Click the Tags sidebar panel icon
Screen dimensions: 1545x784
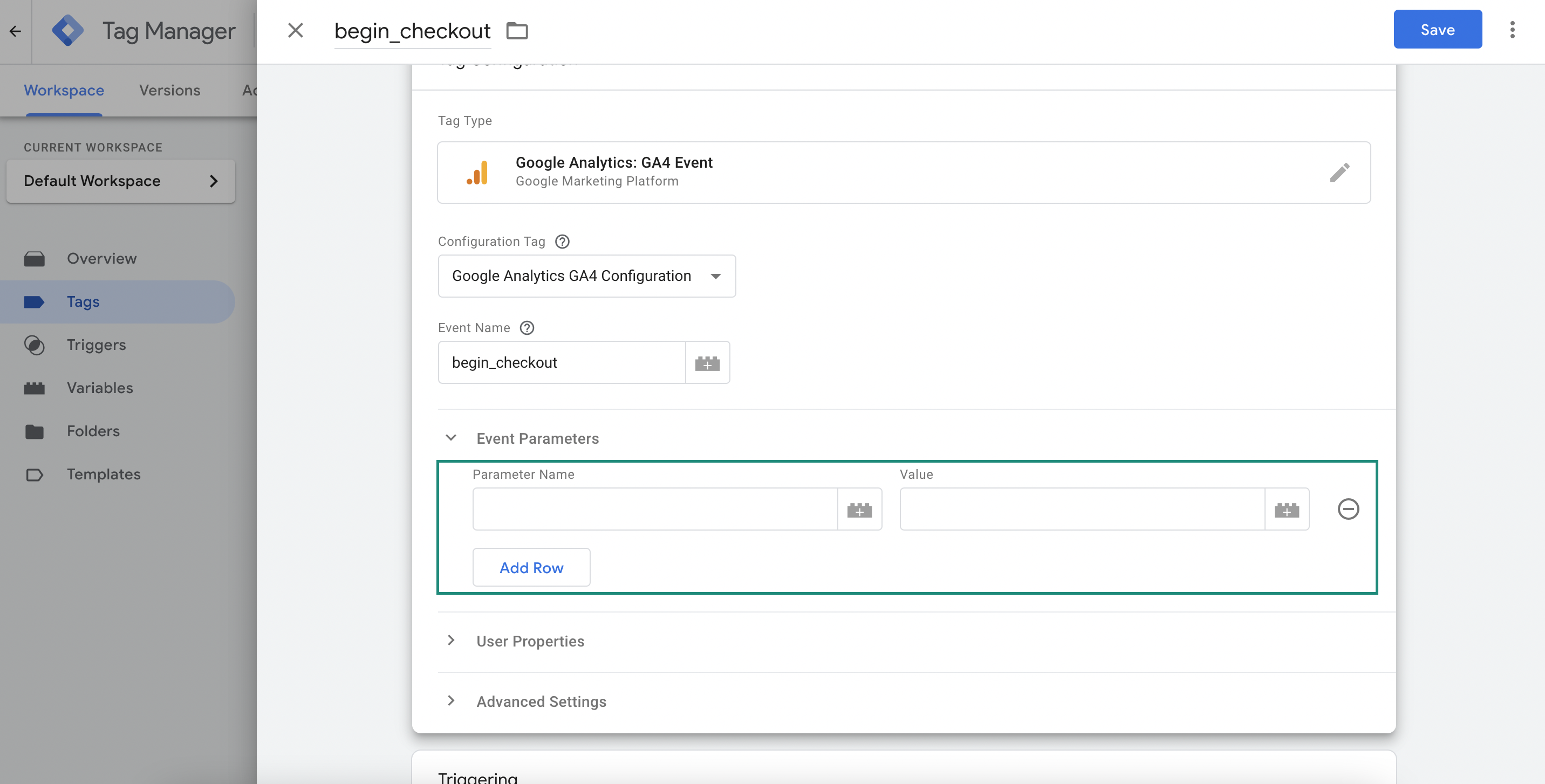click(x=35, y=302)
